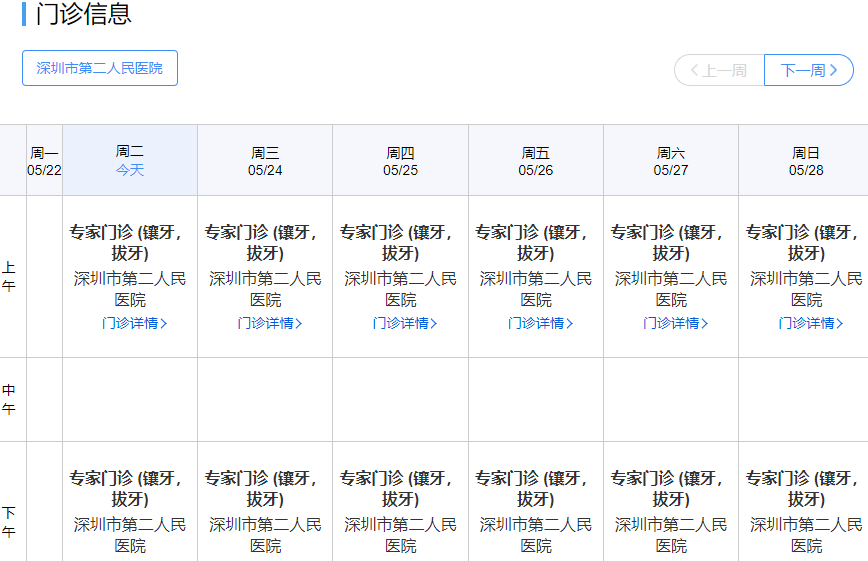Open 门诊详情 for Wednesday 05/24 morning
This screenshot has width=868, height=561.
pyautogui.click(x=269, y=323)
